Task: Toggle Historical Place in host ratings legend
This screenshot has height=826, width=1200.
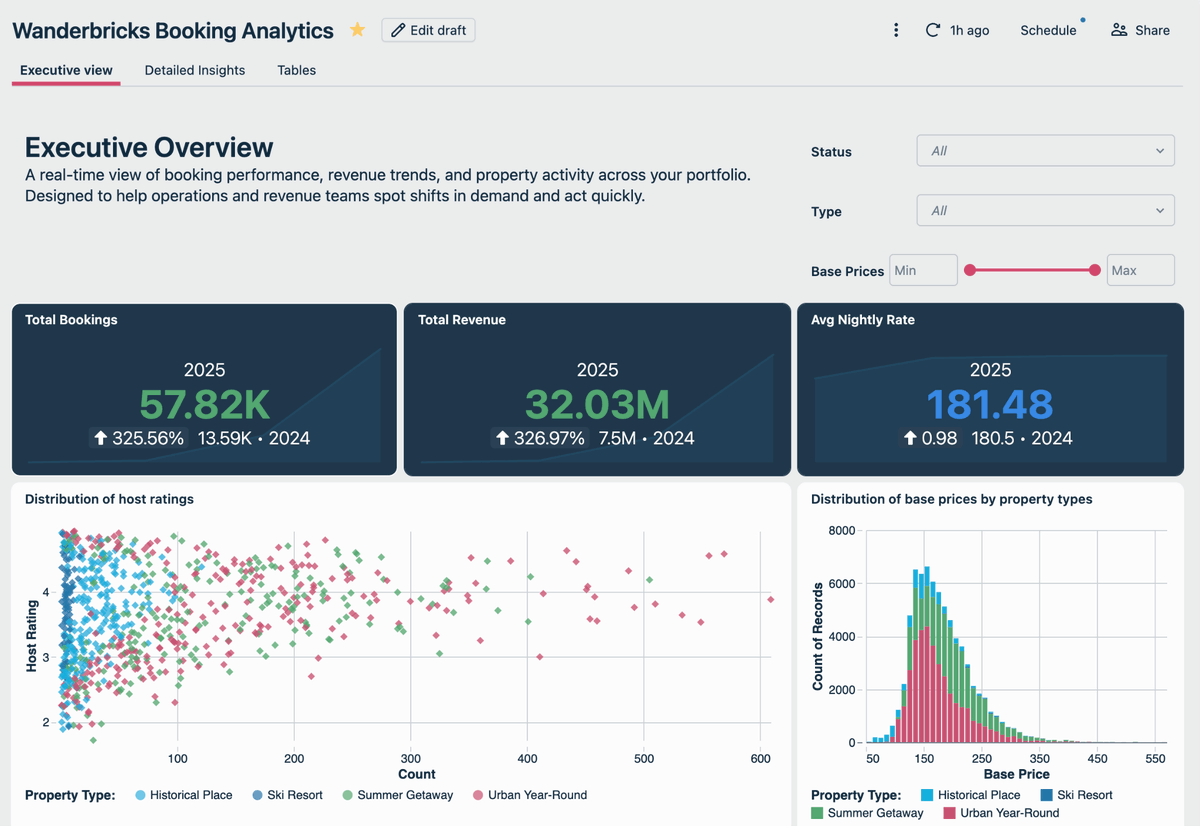Action: point(184,795)
